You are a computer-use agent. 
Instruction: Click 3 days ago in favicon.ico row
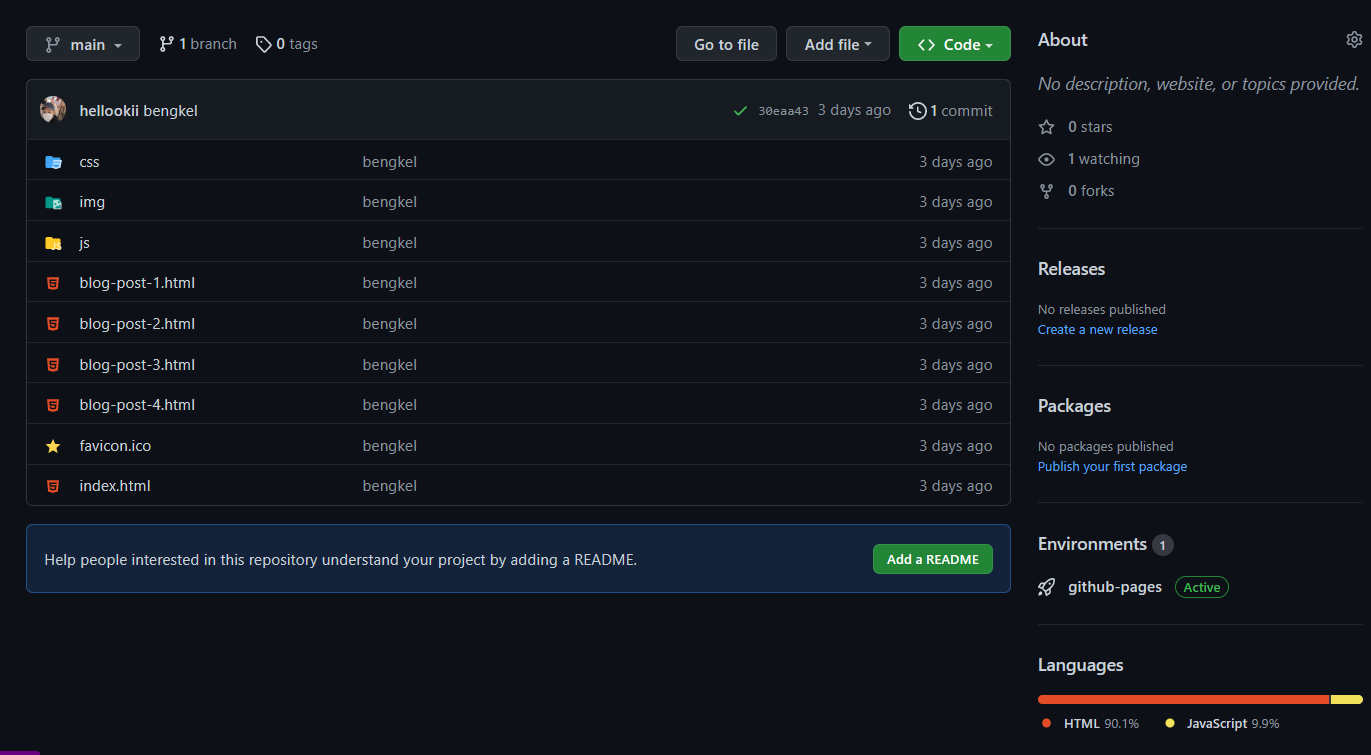coord(956,446)
